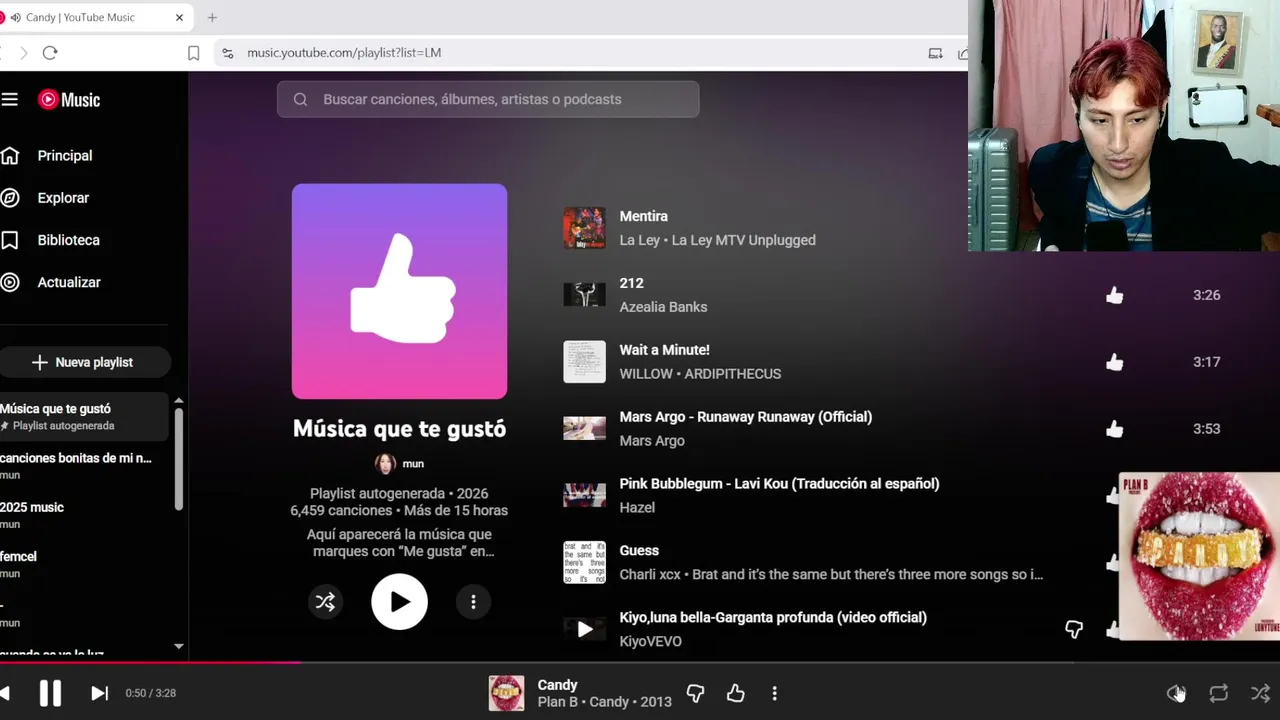Like the playing song Candy
The height and width of the screenshot is (720, 1280).
tap(735, 693)
